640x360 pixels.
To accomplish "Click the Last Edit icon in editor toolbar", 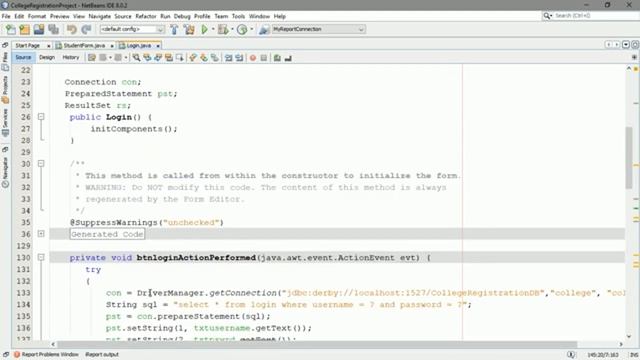I will click(x=92, y=58).
